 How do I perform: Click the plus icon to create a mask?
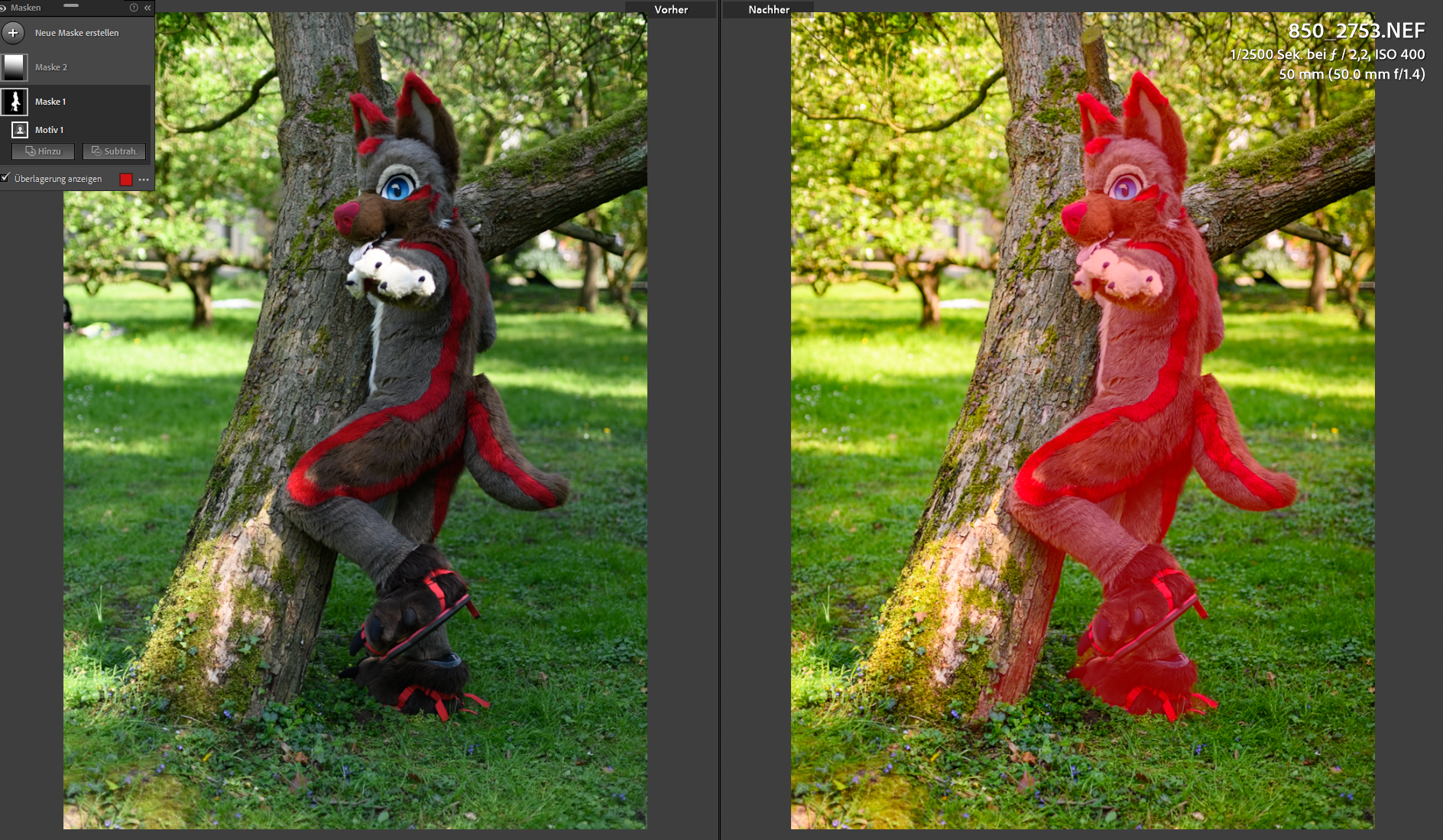tap(13, 33)
